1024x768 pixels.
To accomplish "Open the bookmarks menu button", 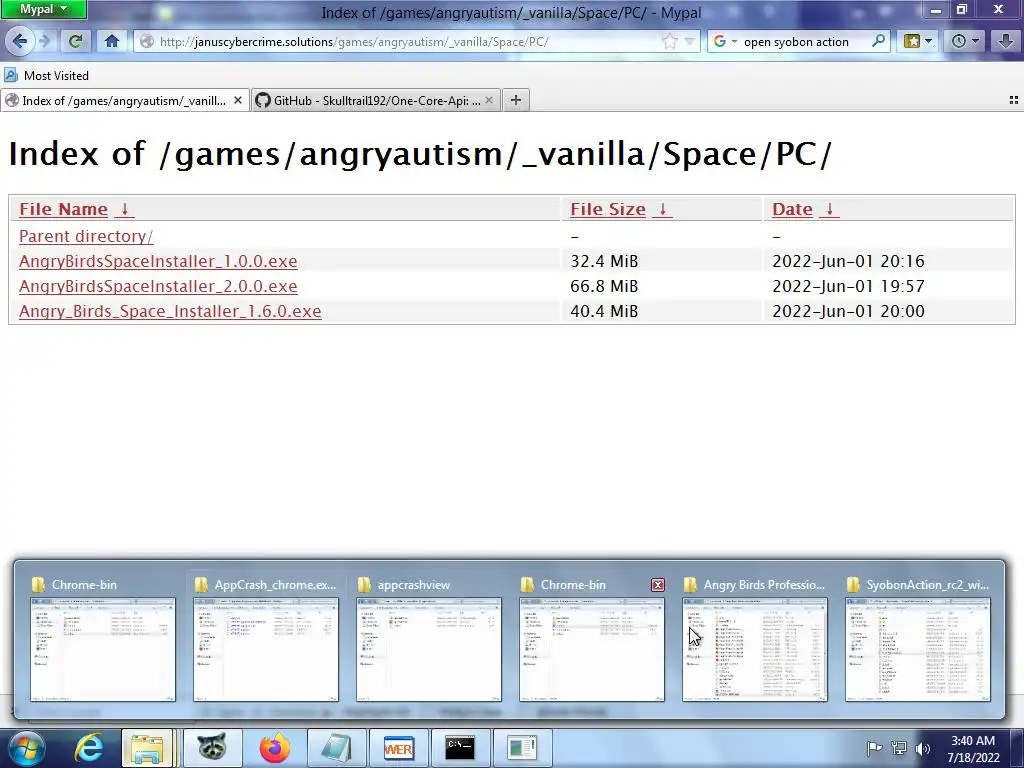I will 917,41.
